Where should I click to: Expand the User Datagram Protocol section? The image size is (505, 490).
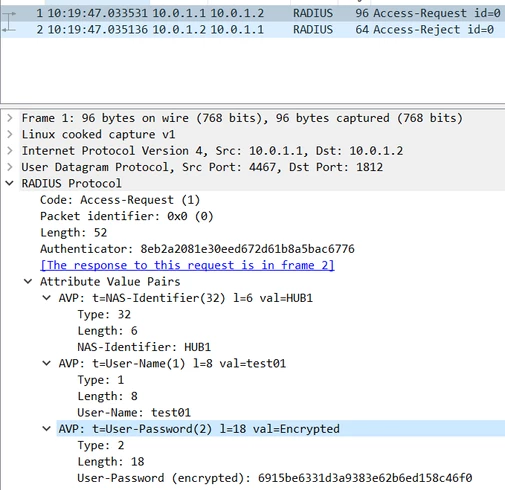point(10,167)
